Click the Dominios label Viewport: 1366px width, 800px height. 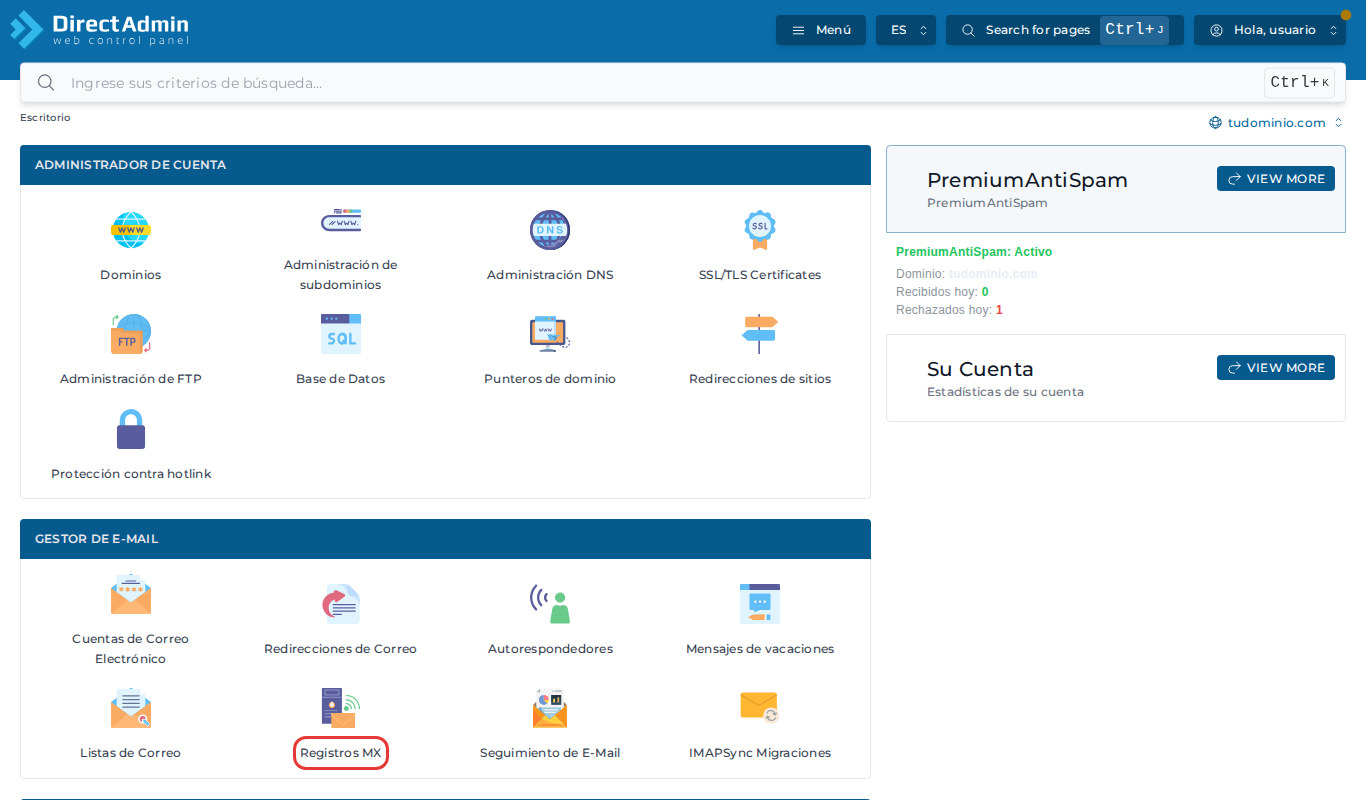(x=130, y=275)
